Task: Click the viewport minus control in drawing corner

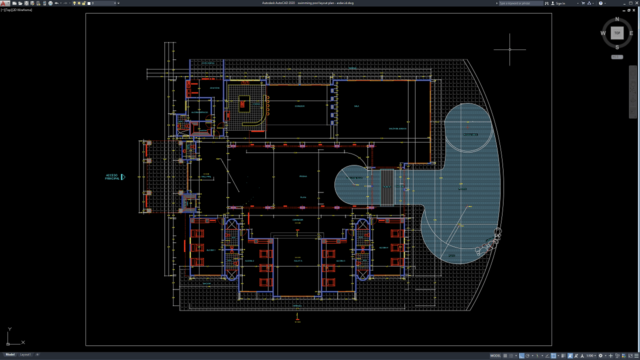Action: click(2, 10)
